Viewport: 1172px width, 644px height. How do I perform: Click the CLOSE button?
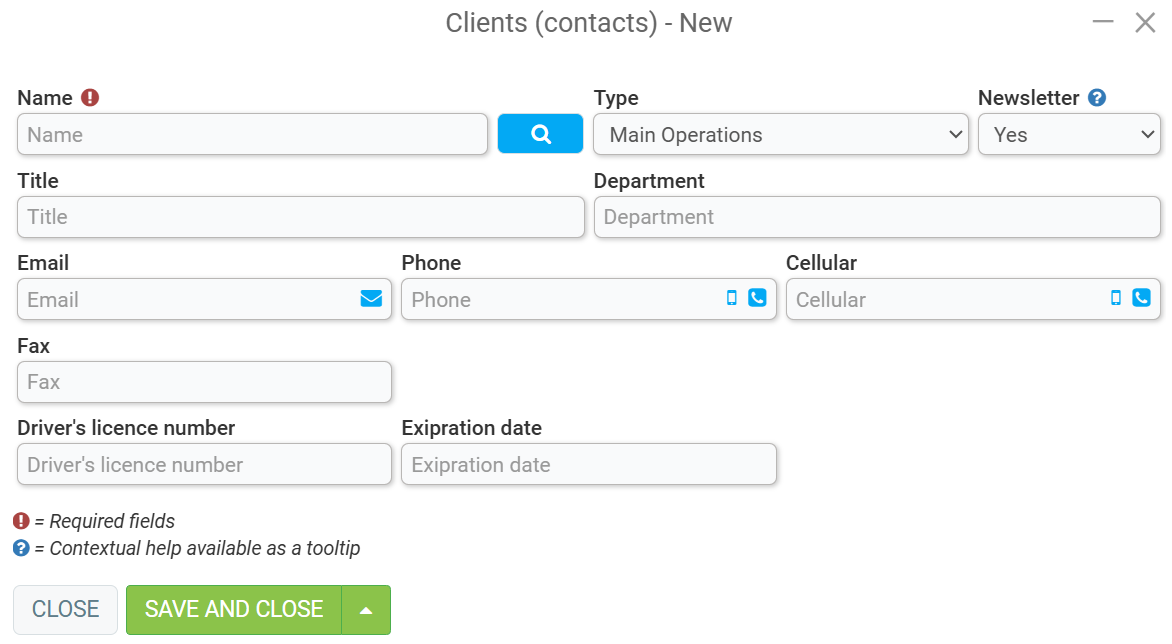click(x=66, y=610)
